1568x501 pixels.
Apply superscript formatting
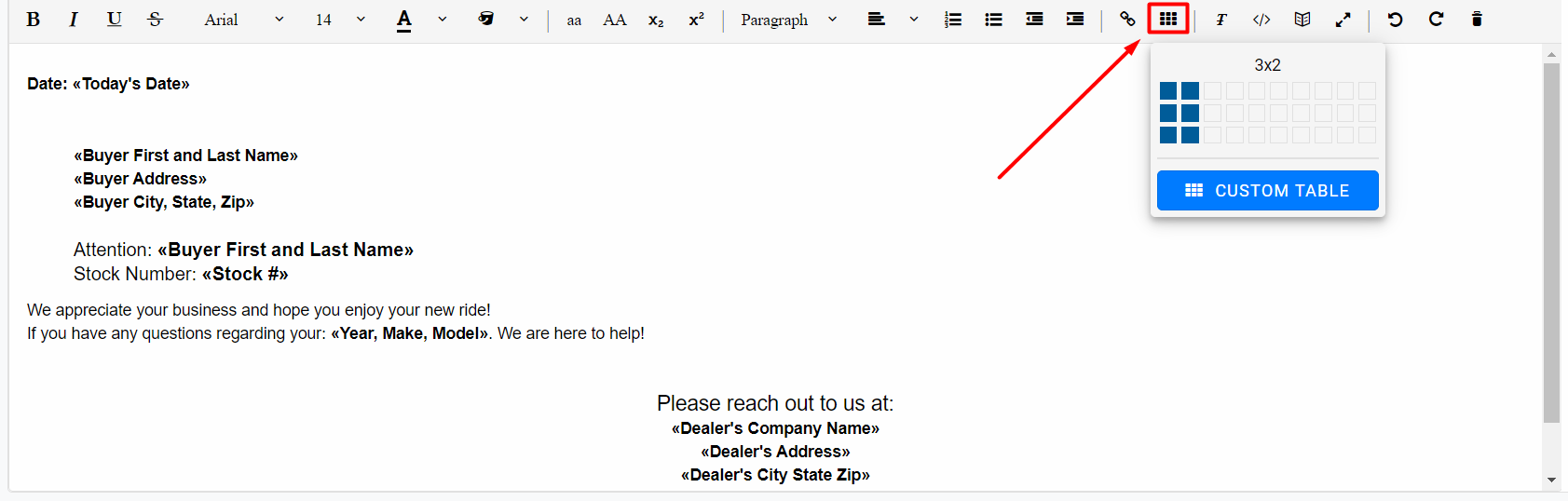(697, 19)
